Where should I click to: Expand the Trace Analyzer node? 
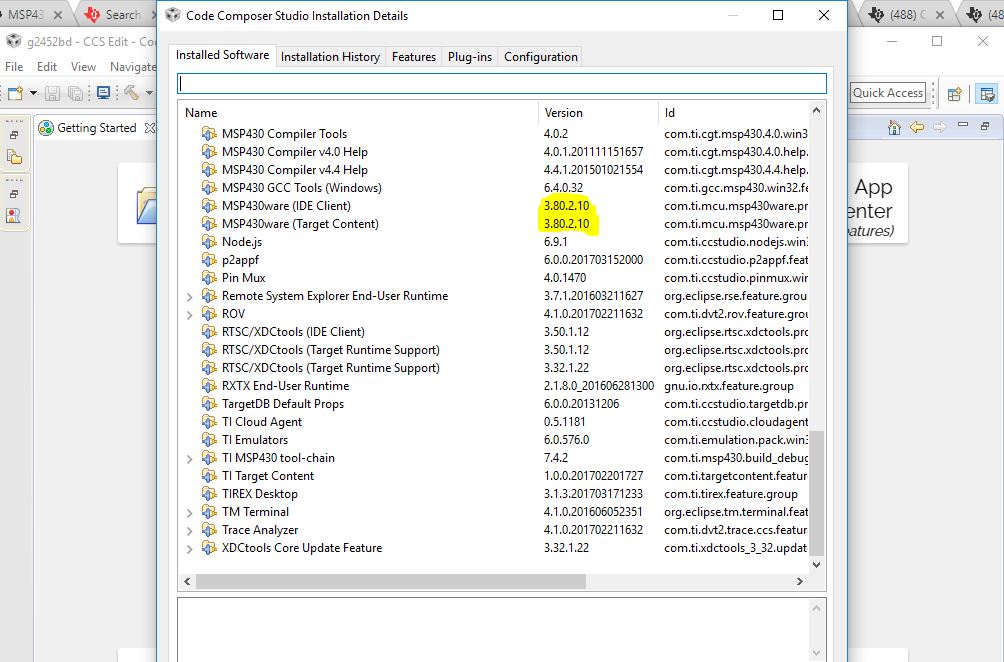(x=190, y=531)
